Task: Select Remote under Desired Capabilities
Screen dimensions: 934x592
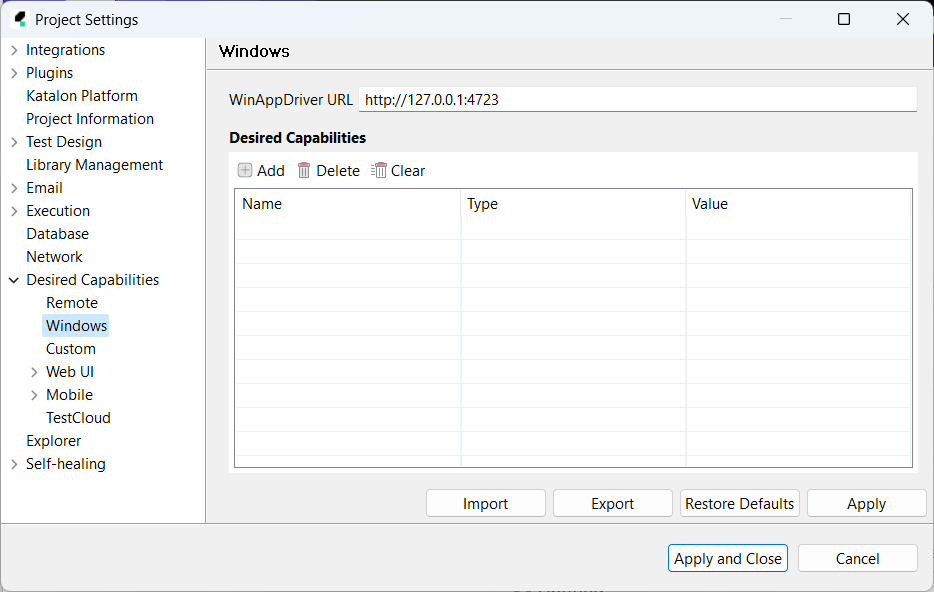Action: pyautogui.click(x=72, y=303)
